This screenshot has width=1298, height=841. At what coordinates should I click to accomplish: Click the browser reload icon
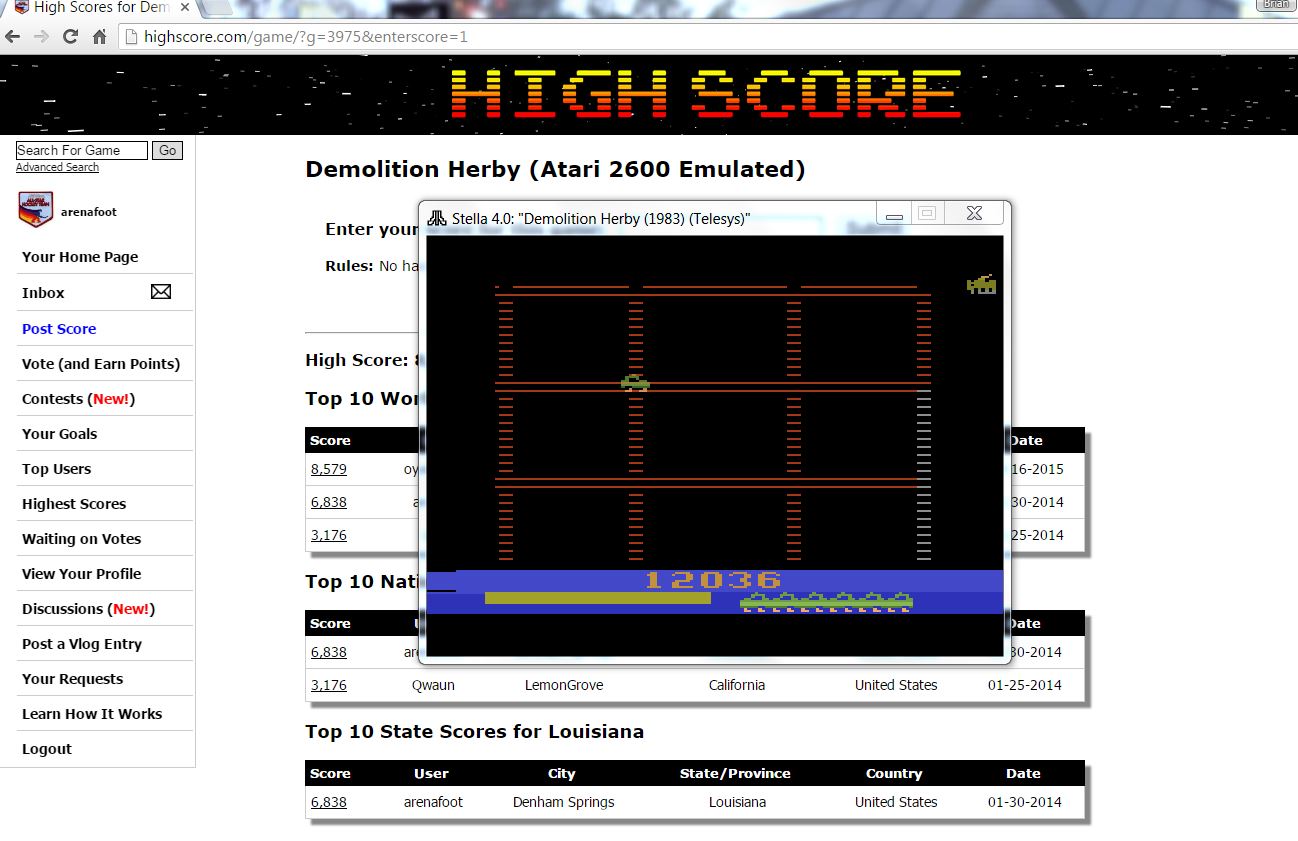click(70, 37)
